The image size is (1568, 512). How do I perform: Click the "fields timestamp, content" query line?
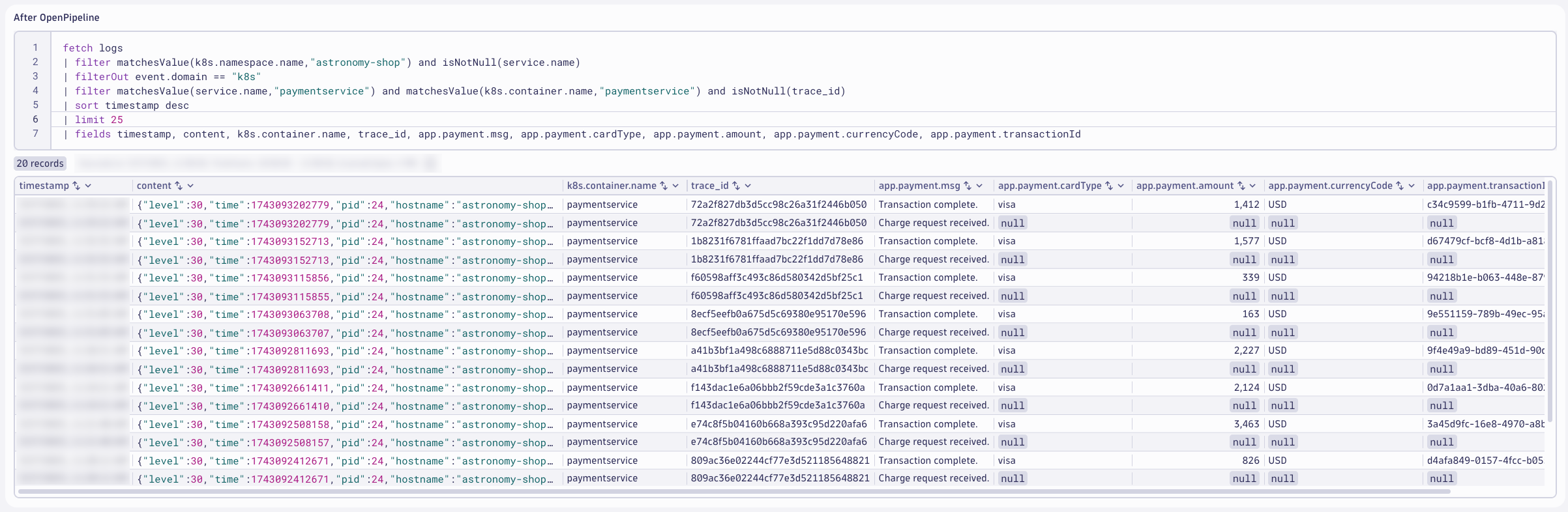[x=572, y=134]
